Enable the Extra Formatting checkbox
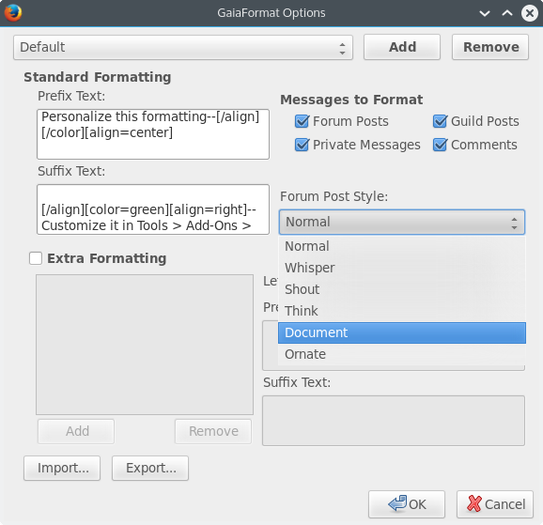This screenshot has width=543, height=525. point(36,258)
